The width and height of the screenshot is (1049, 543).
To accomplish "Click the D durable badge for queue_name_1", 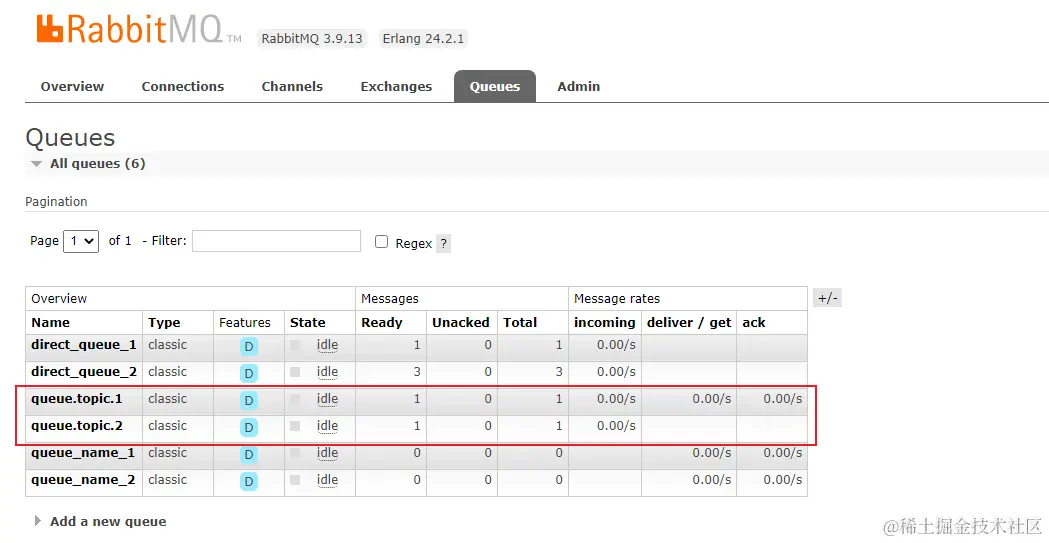I will click(249, 455).
